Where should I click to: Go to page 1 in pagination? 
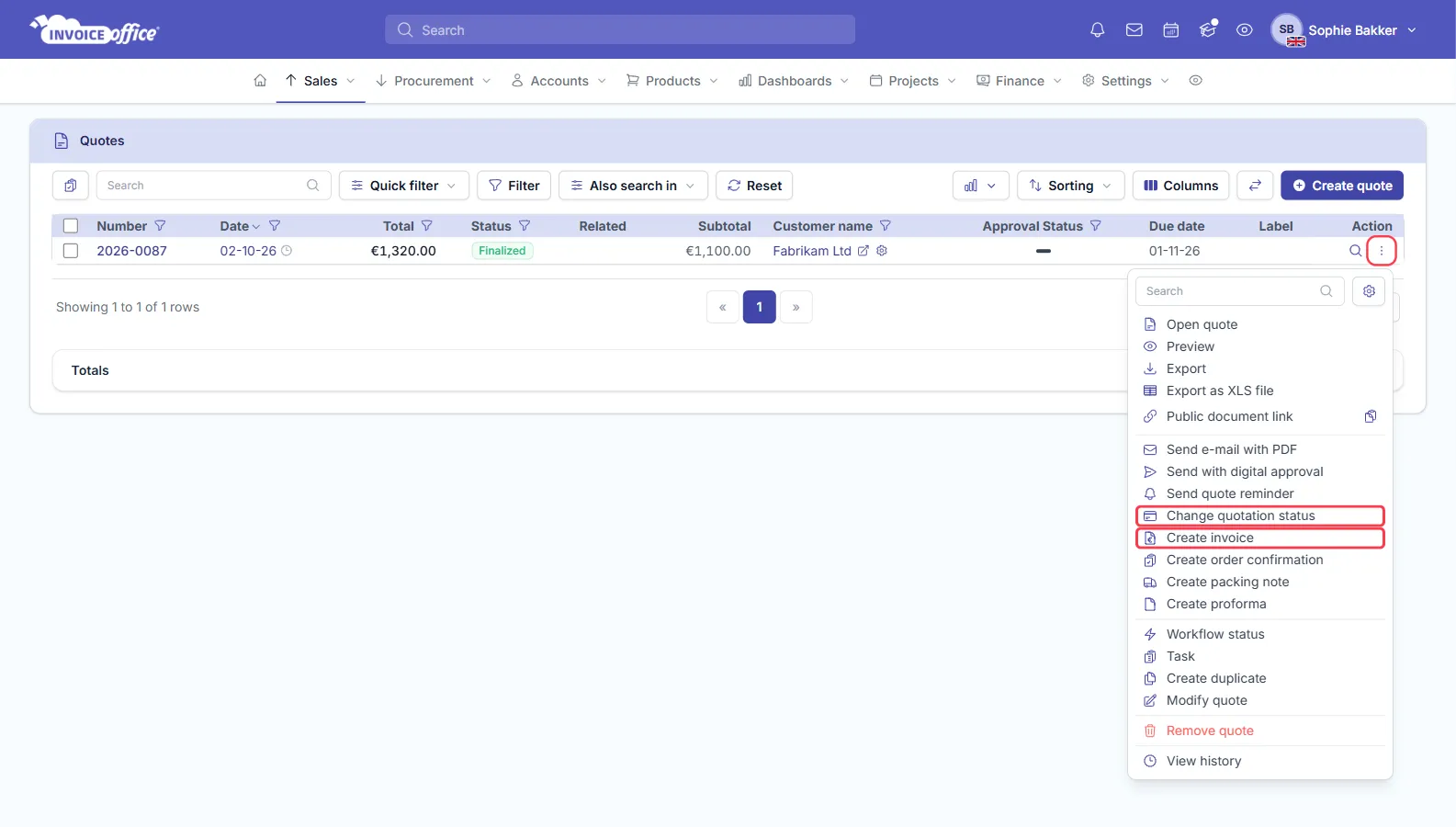(760, 307)
